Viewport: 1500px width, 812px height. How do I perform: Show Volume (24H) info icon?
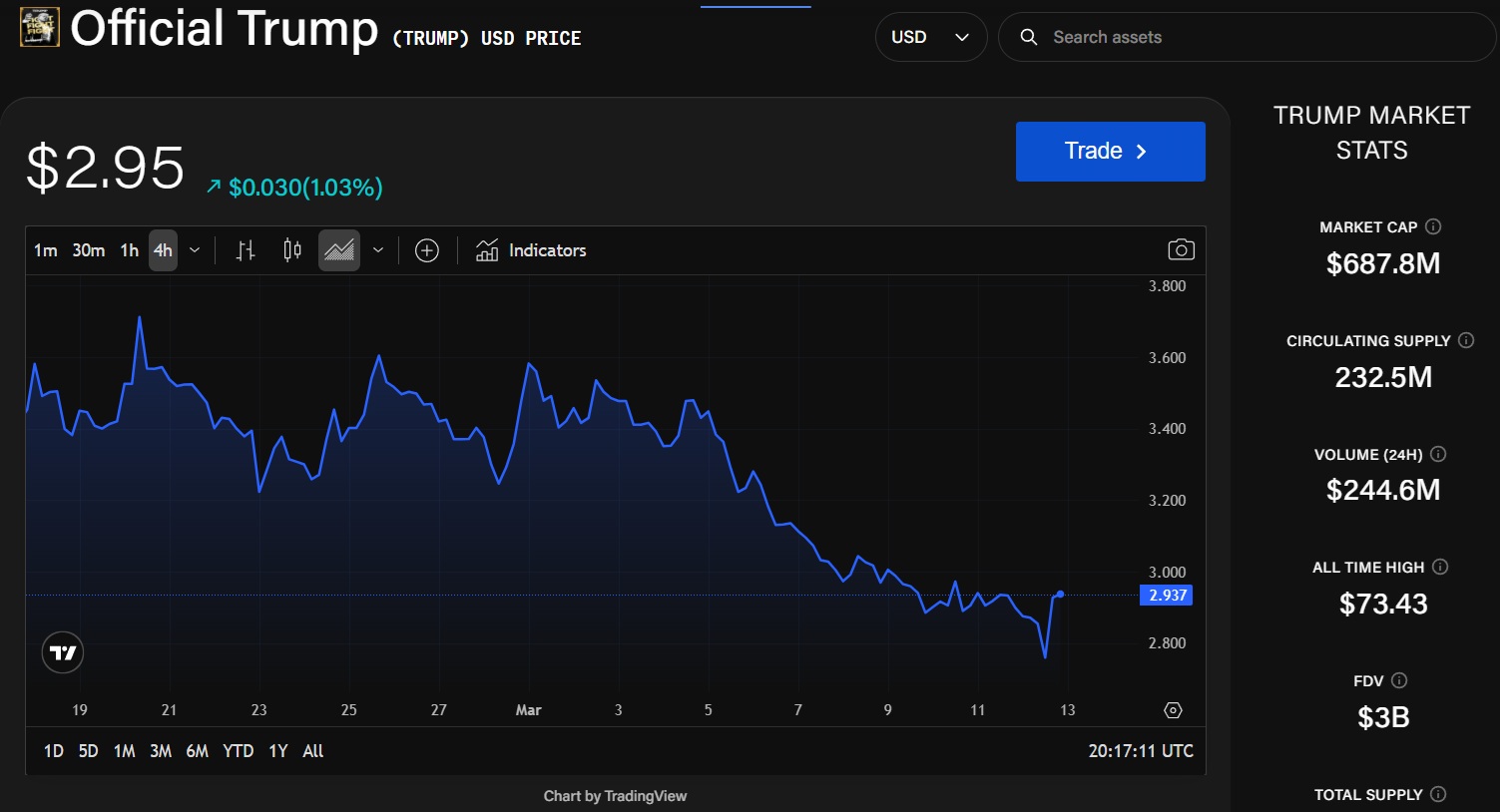coord(1438,454)
